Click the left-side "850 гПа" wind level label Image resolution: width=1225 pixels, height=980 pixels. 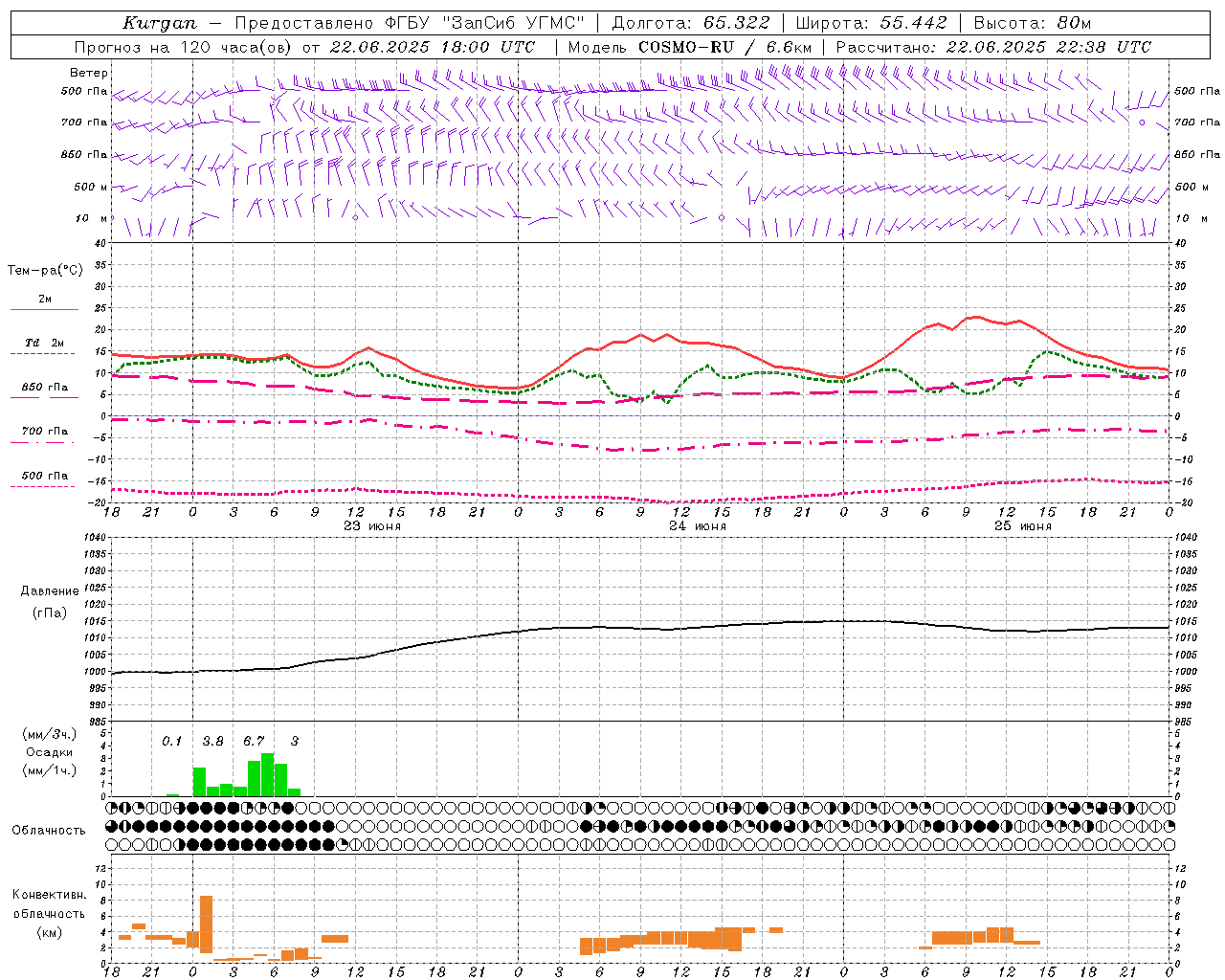point(84,154)
